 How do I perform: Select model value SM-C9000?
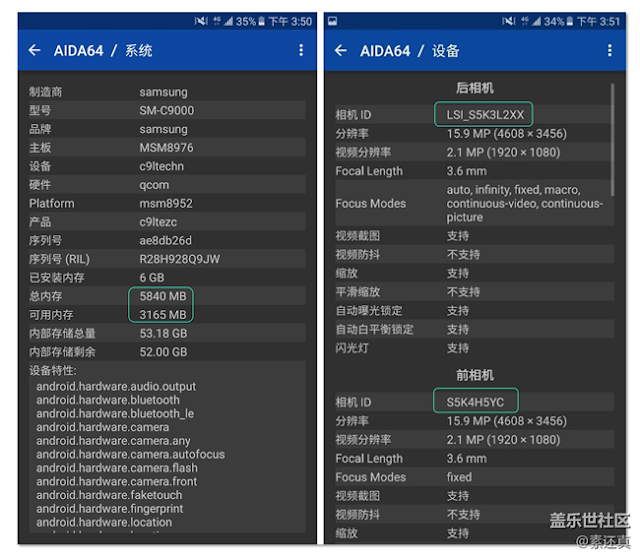[x=167, y=110]
